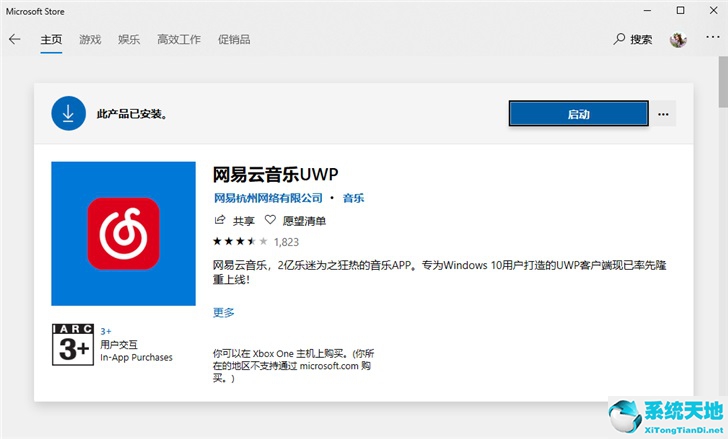Click the wish list heart icon
The height and width of the screenshot is (439, 728).
click(x=270, y=220)
